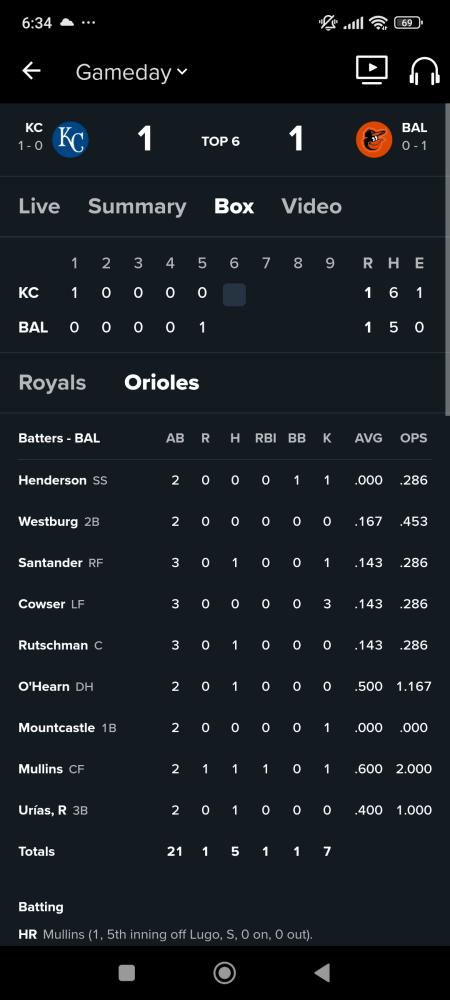Show the Royals box score
The width and height of the screenshot is (450, 1000).
[x=52, y=383]
